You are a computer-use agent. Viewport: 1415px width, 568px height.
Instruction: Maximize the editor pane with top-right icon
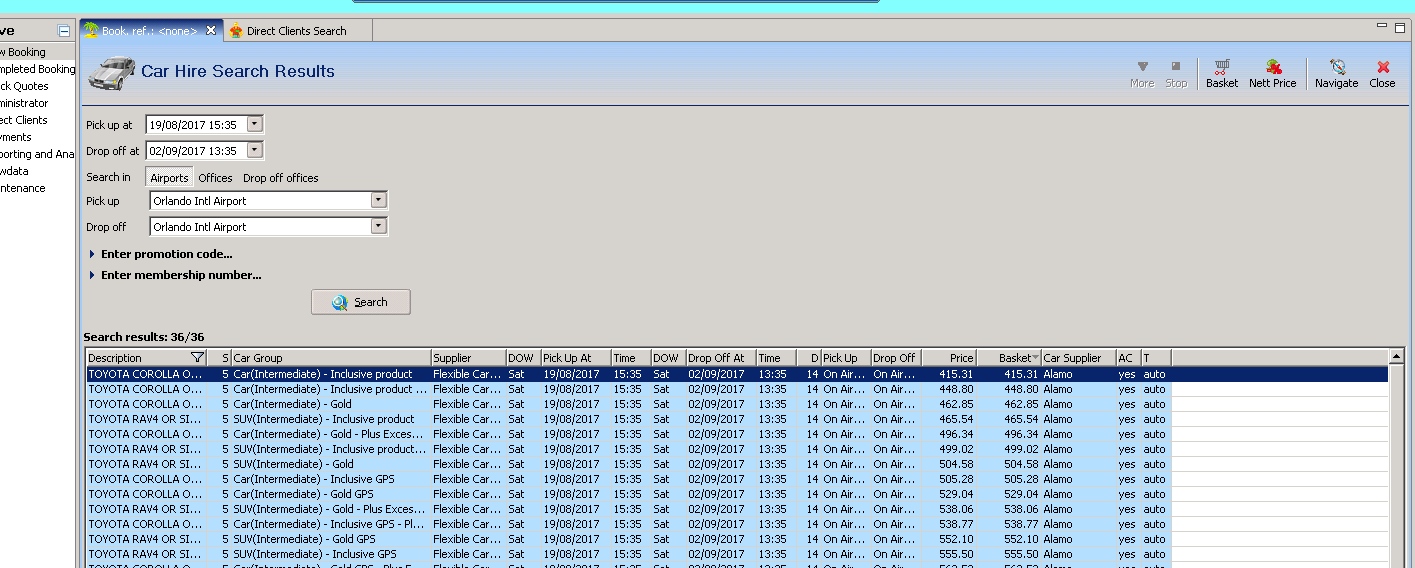tap(1400, 28)
